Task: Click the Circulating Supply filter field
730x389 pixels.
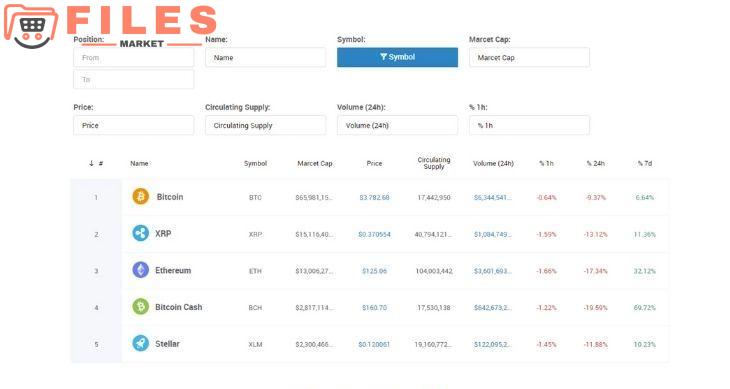Action: (x=265, y=125)
